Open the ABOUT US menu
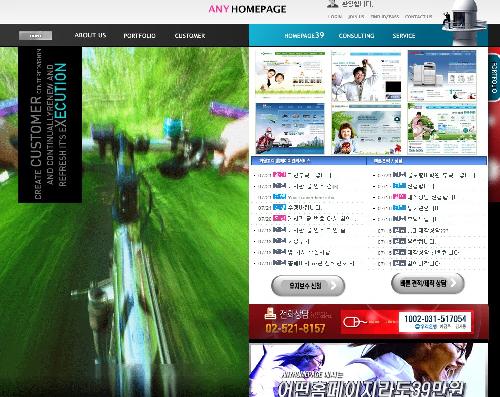Image resolution: width=500 pixels, height=397 pixels. pos(90,35)
